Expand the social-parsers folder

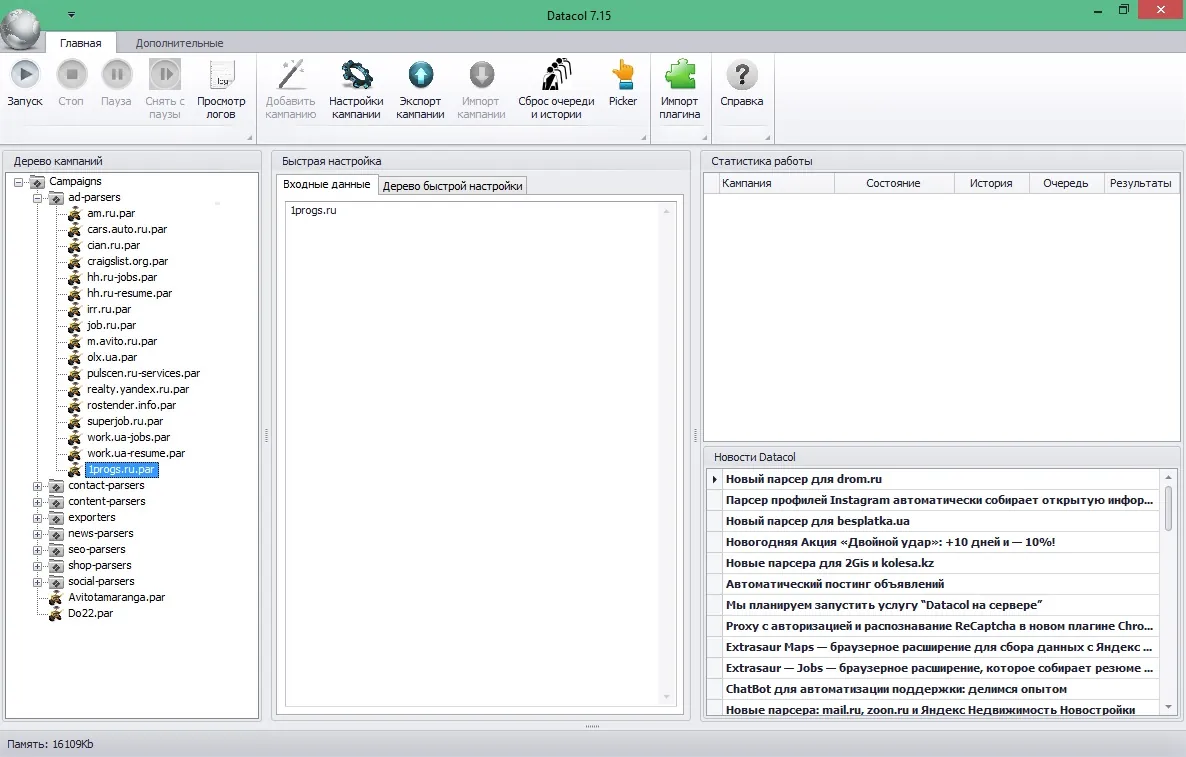pos(37,582)
